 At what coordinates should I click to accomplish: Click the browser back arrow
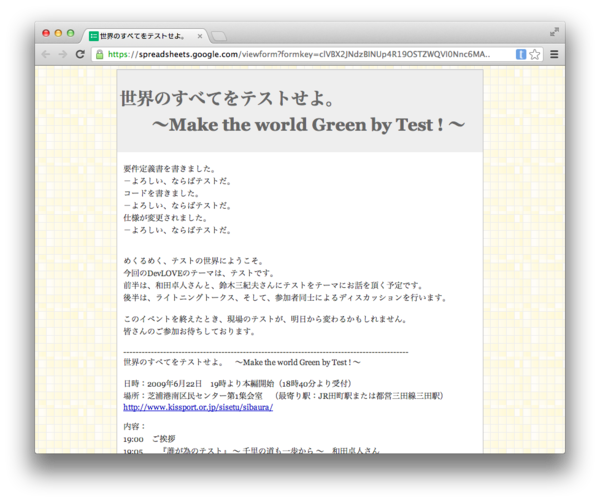pyautogui.click(x=46, y=54)
